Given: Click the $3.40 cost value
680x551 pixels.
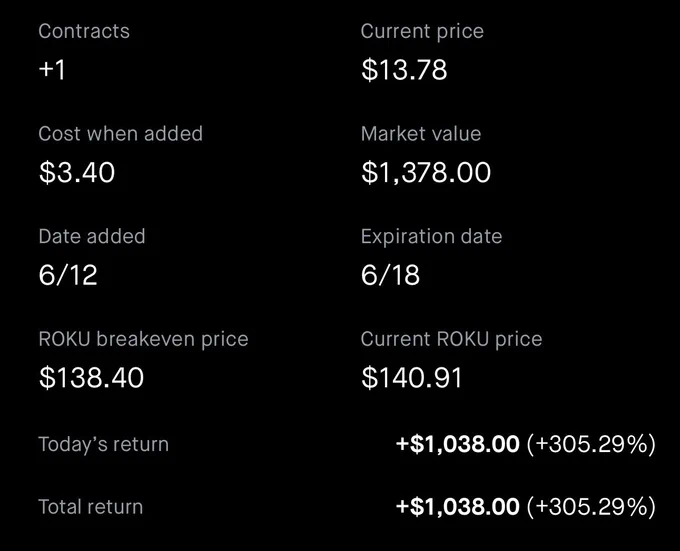Looking at the screenshot, I should (77, 172).
